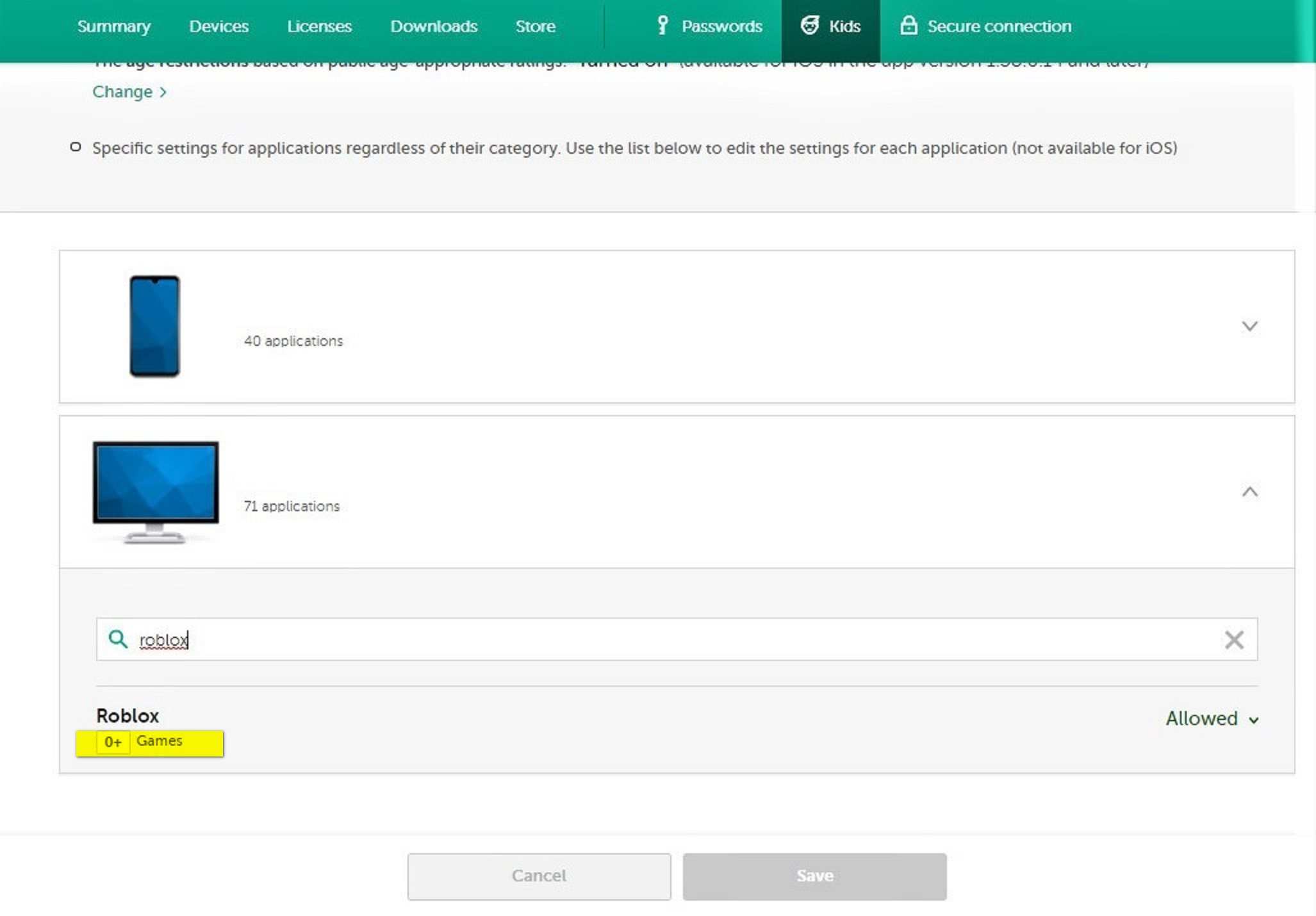Collapse the 71 applications computer section

click(x=1249, y=491)
